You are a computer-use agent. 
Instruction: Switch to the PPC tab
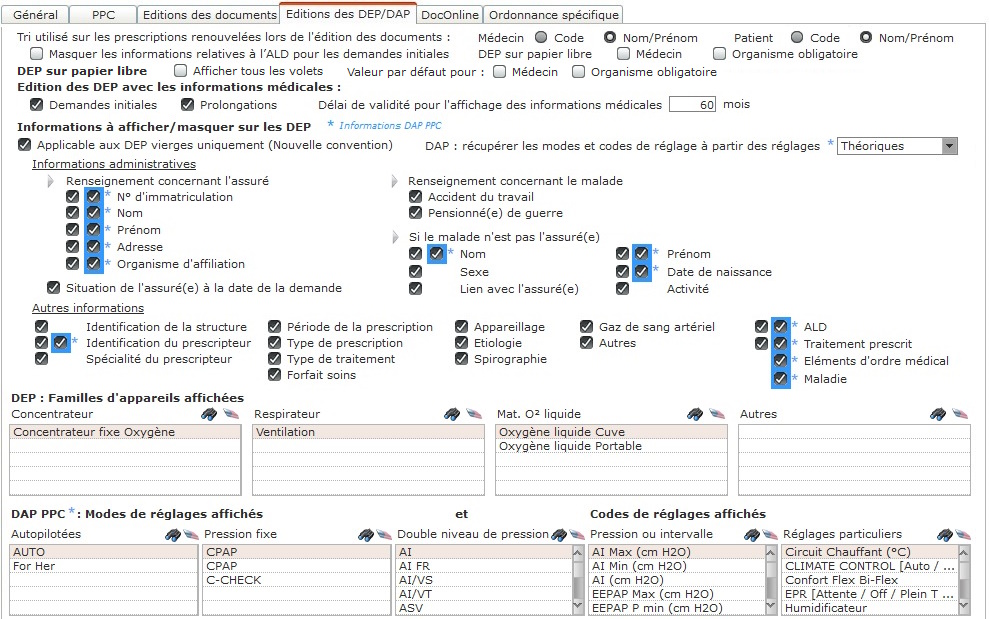coord(103,15)
